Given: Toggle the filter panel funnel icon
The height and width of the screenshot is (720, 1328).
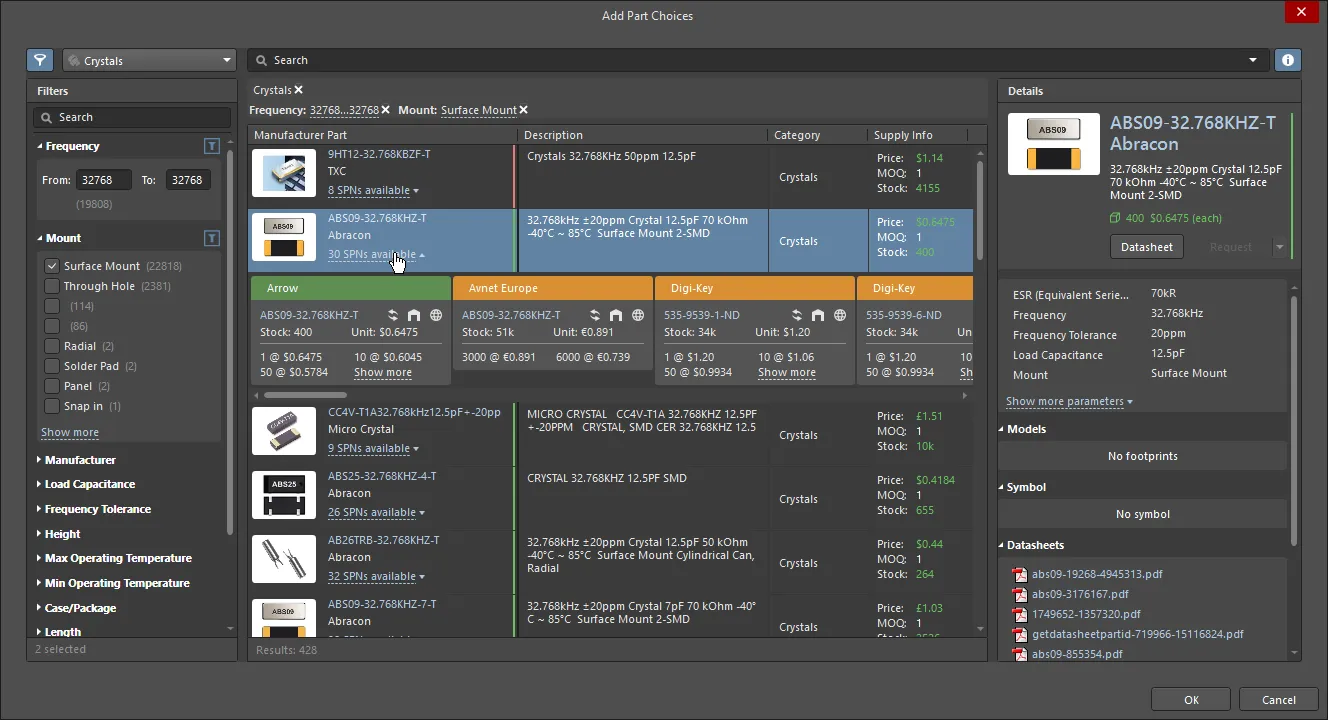Looking at the screenshot, I should (40, 60).
